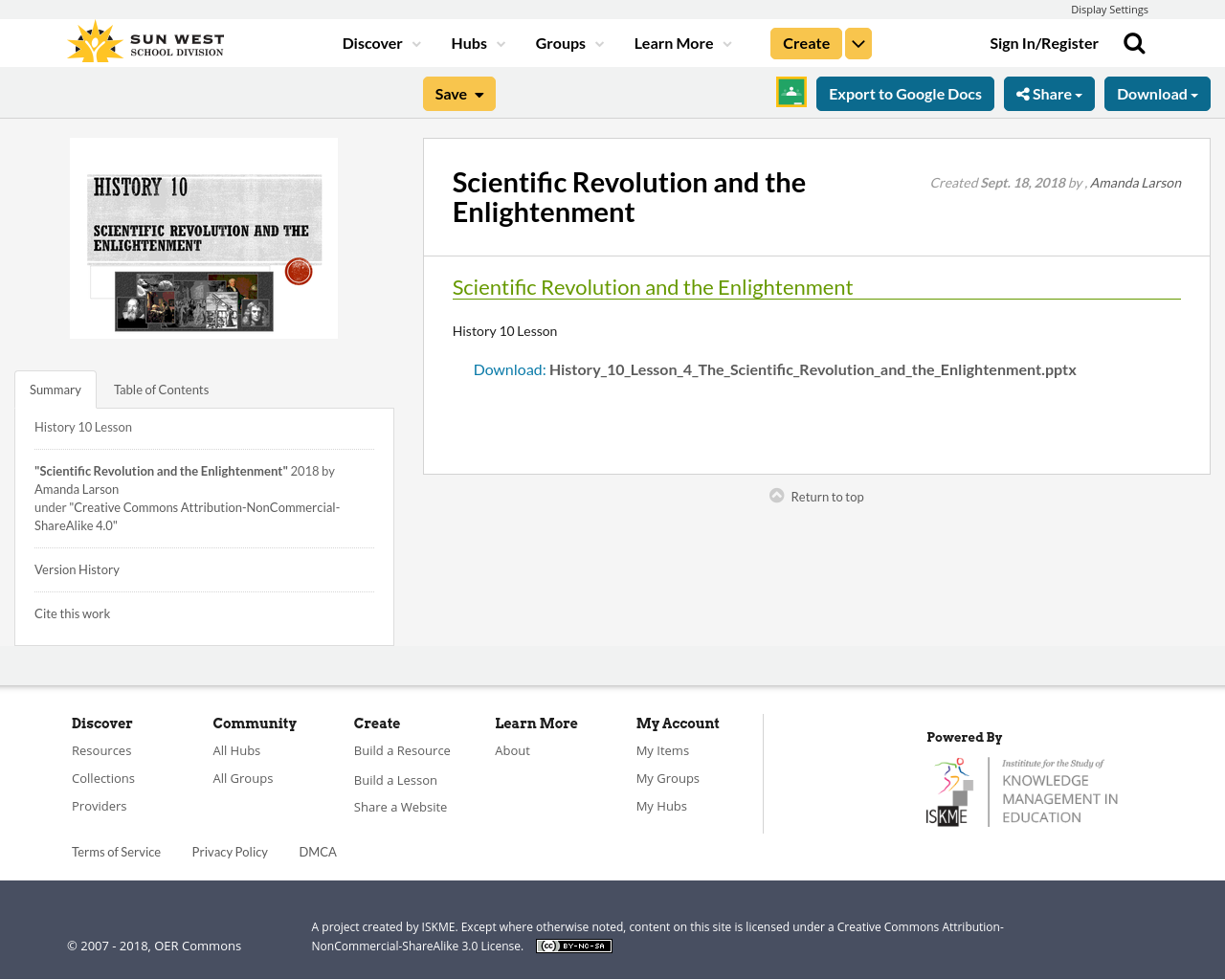
Task: Select the Summary tab
Action: tap(55, 388)
